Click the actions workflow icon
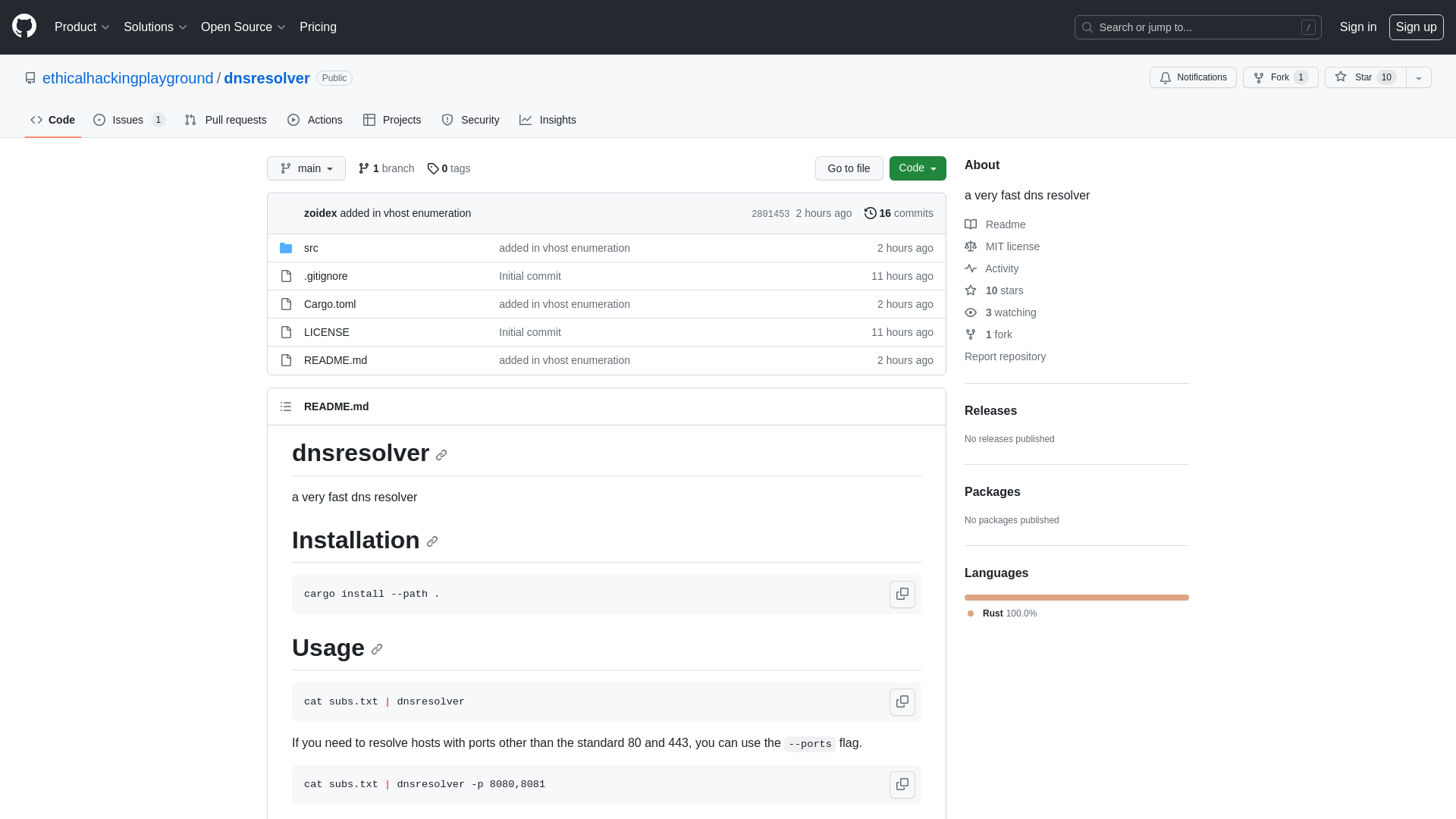The width and height of the screenshot is (1456, 819). (293, 120)
